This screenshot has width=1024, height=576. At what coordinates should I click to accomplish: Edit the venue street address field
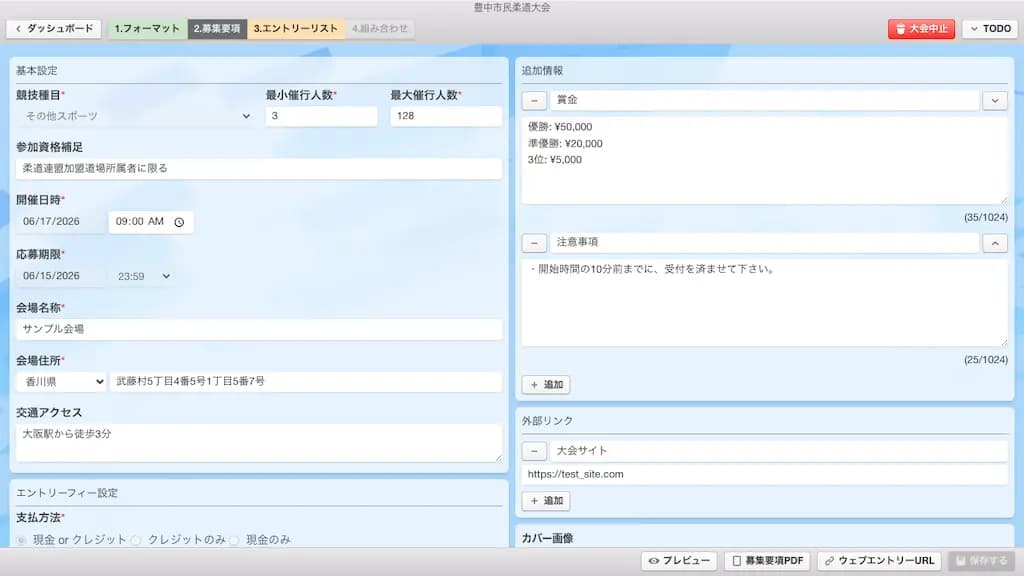tap(306, 381)
